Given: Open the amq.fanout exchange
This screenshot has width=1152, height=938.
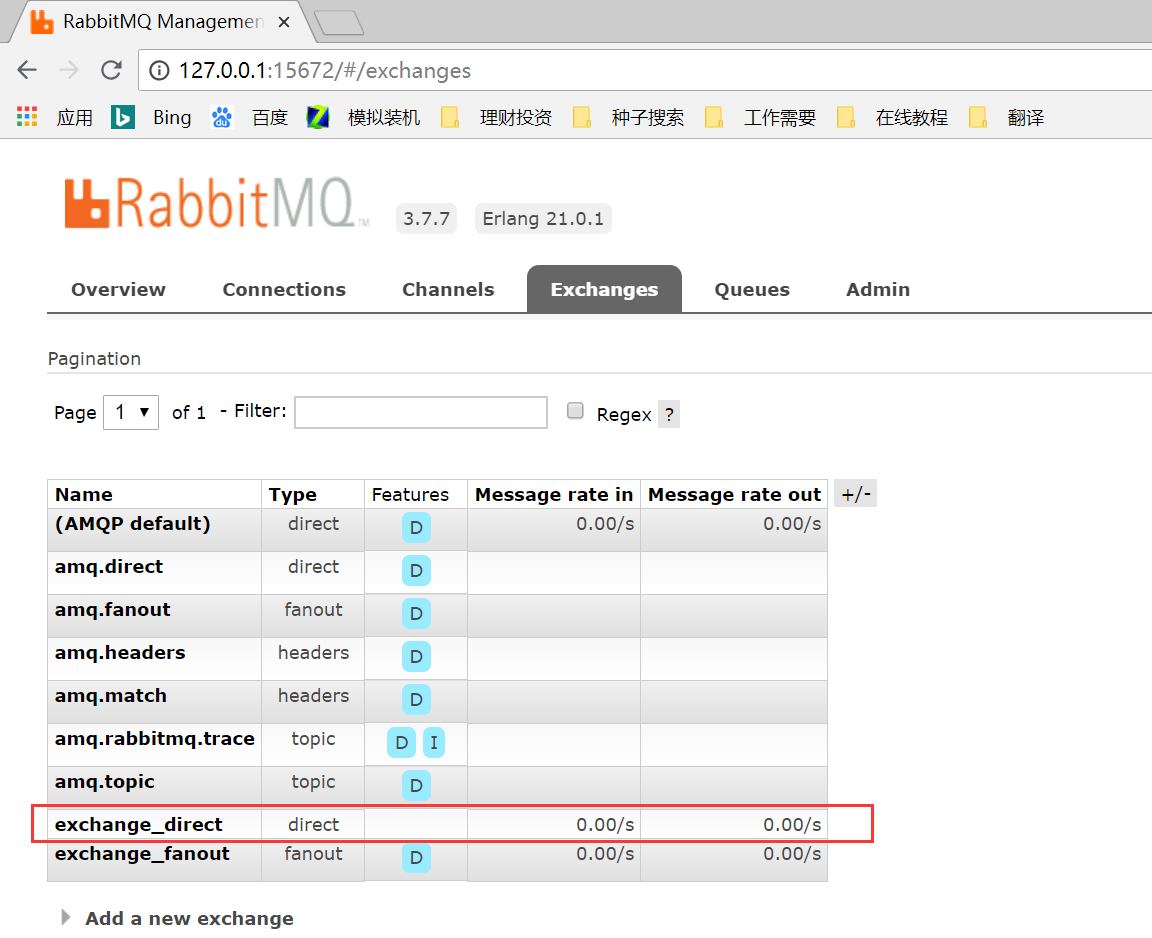Looking at the screenshot, I should click(112, 610).
